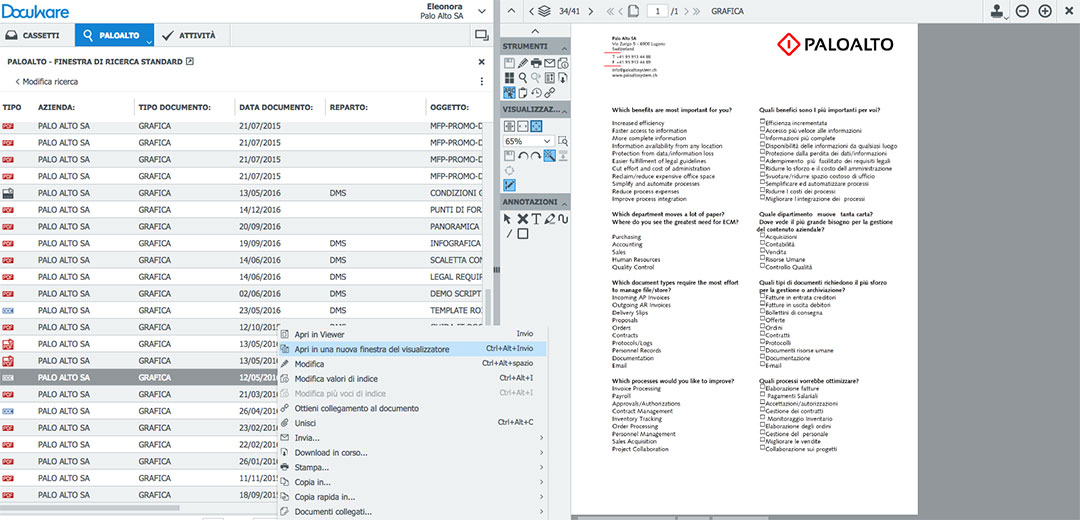Select the rectangle annotation tool
Screen dimensions: 1080x520
point(523,233)
